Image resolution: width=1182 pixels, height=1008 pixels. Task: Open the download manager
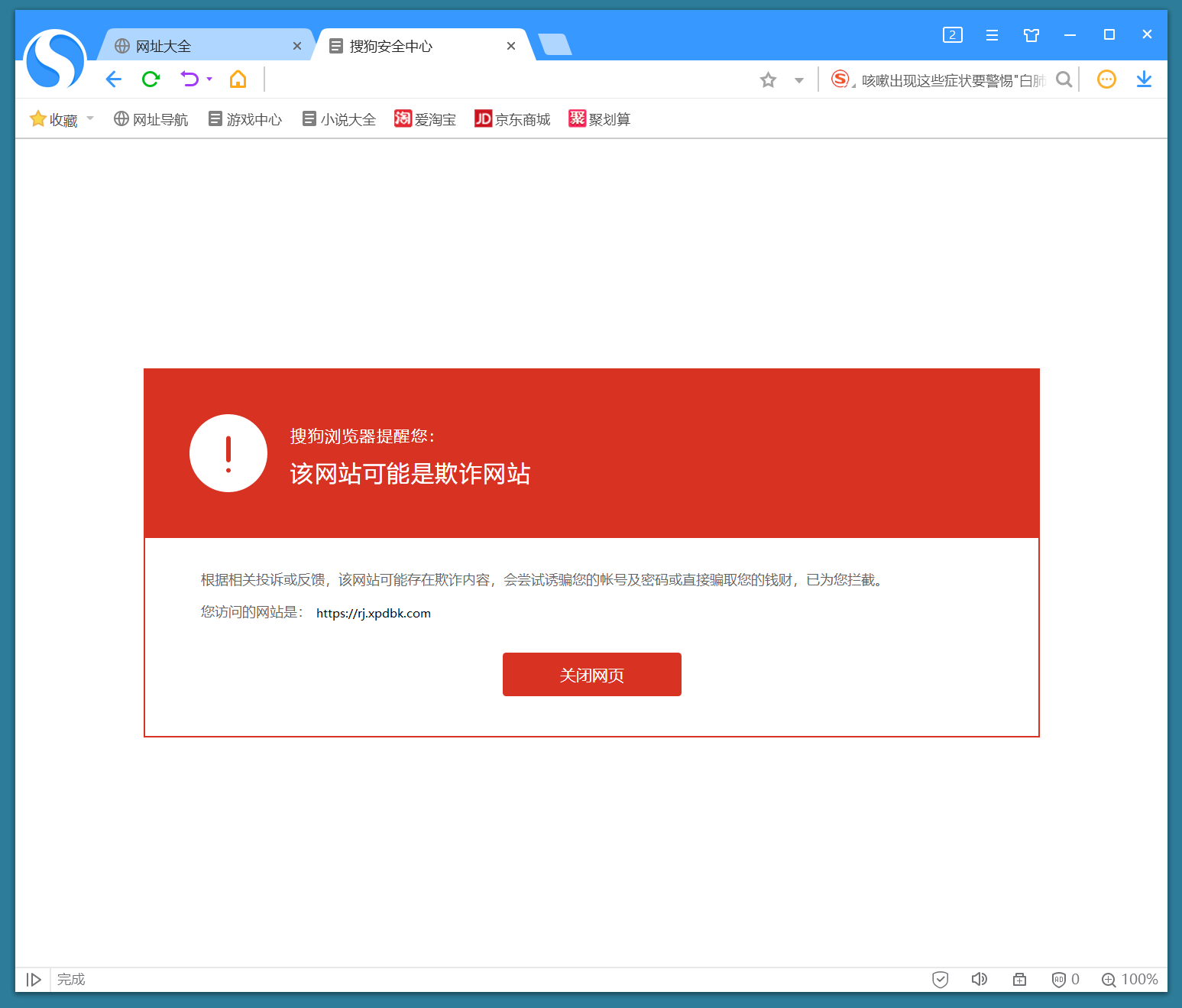(1144, 79)
